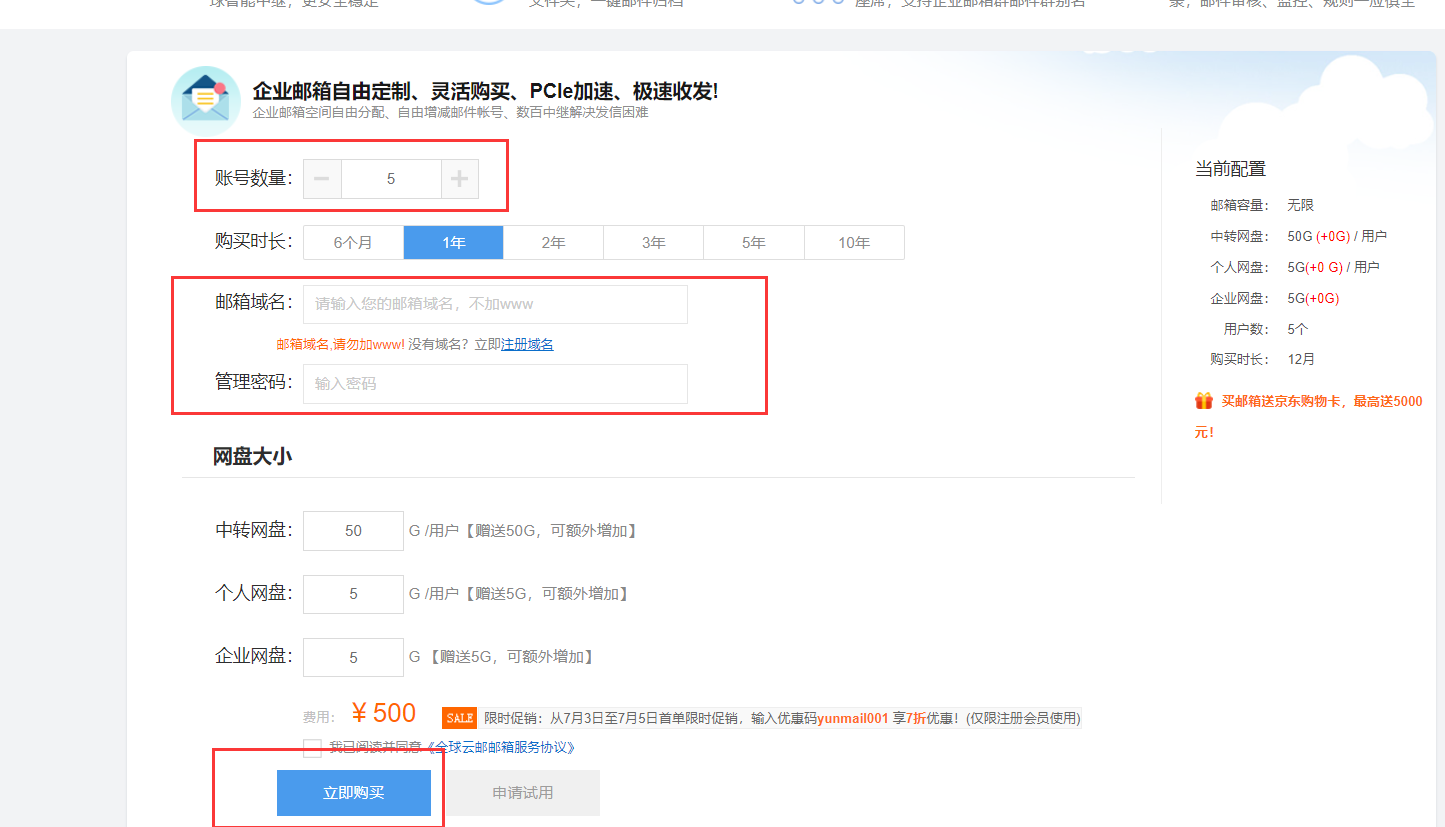This screenshot has height=827, width=1445.
Task: Choose the 2年 duration option
Action: pyautogui.click(x=553, y=243)
